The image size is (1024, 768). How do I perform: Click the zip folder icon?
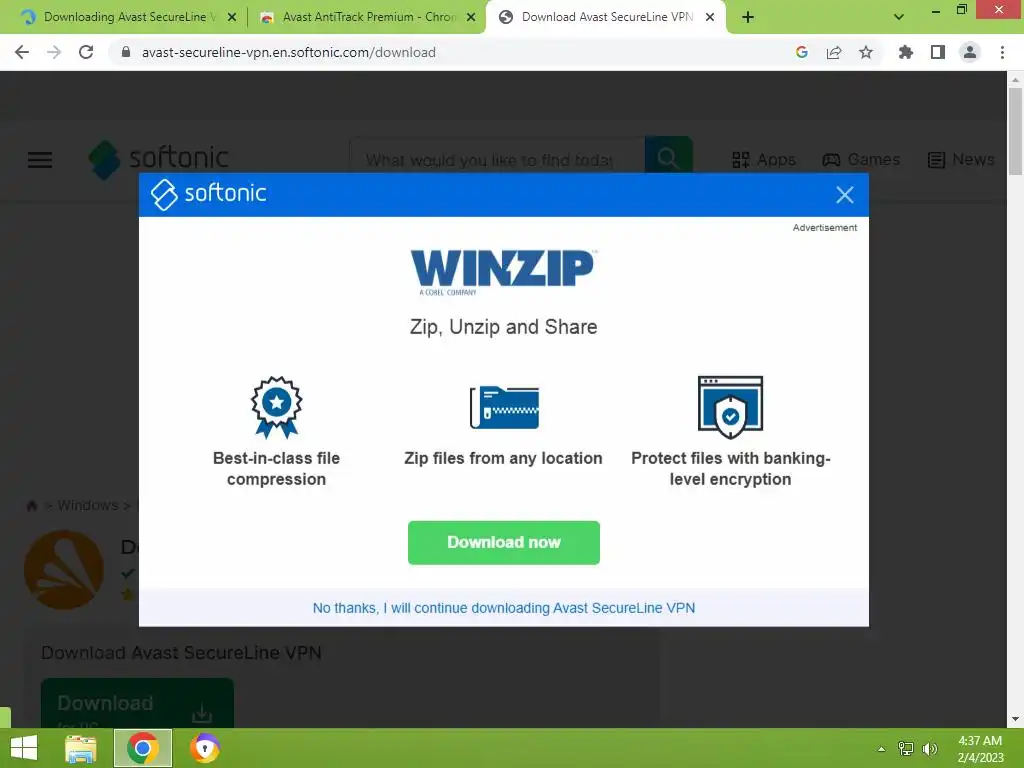[504, 407]
